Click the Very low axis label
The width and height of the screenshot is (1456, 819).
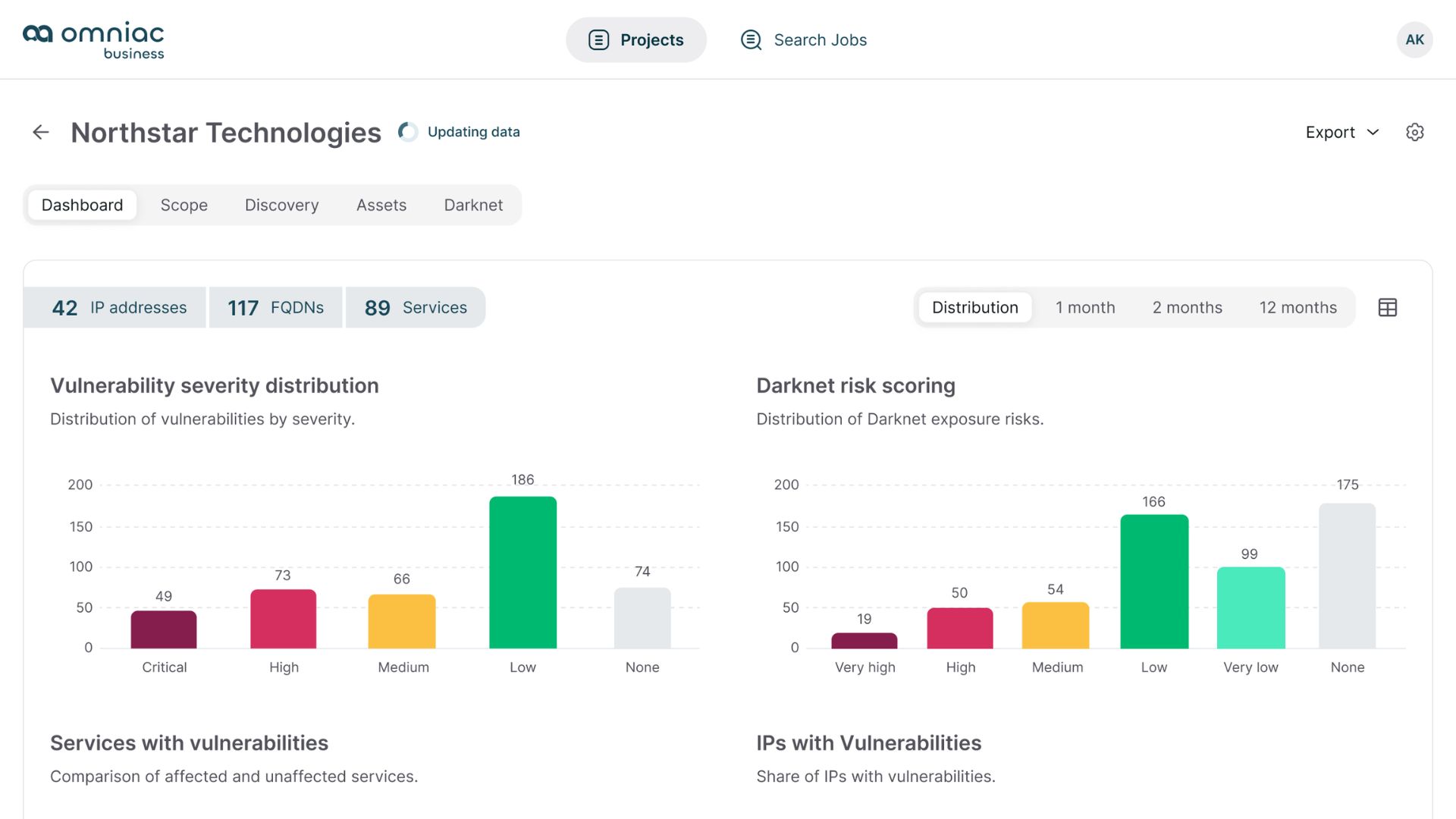coord(1250,667)
